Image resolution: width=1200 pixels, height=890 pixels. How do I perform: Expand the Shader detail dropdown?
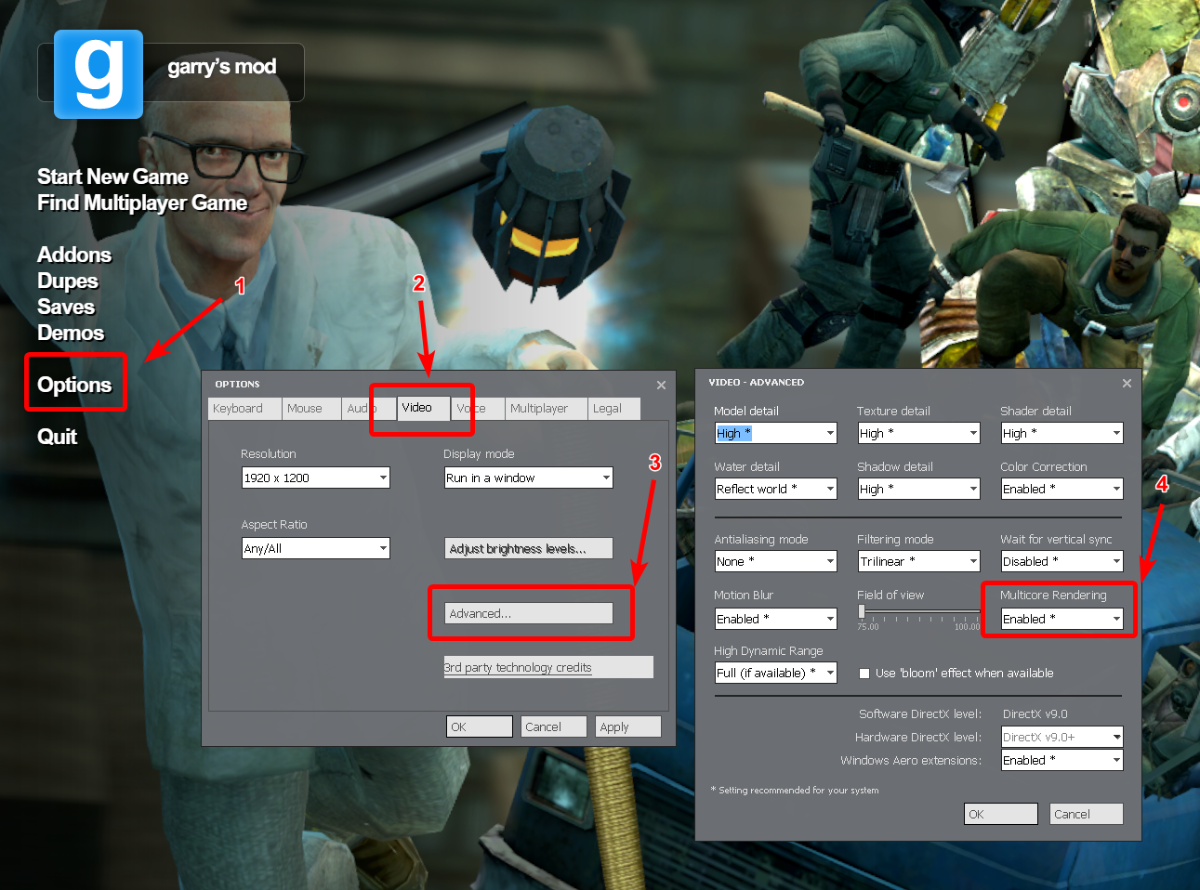tap(1061, 433)
